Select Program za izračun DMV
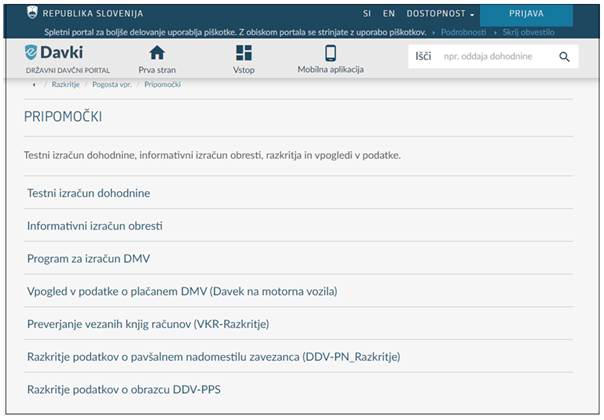This screenshot has width=604, height=420. pyautogui.click(x=88, y=259)
